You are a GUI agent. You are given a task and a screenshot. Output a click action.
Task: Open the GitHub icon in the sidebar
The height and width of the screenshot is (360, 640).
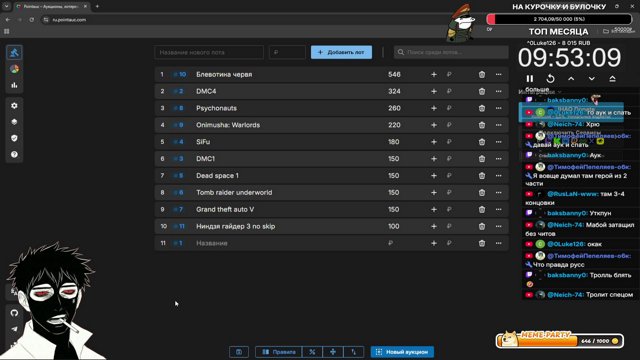[14, 313]
